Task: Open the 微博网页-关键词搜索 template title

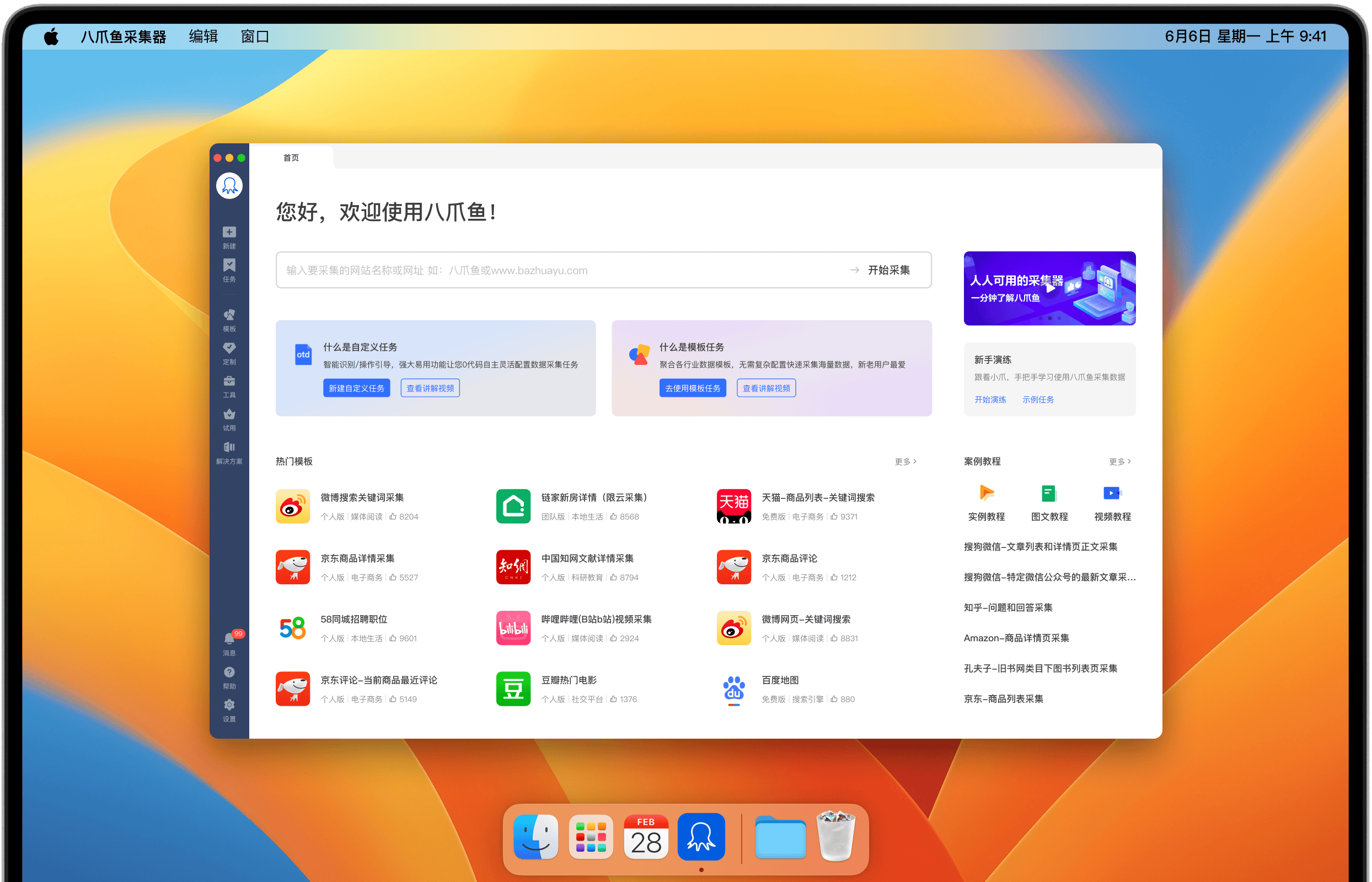Action: point(806,619)
